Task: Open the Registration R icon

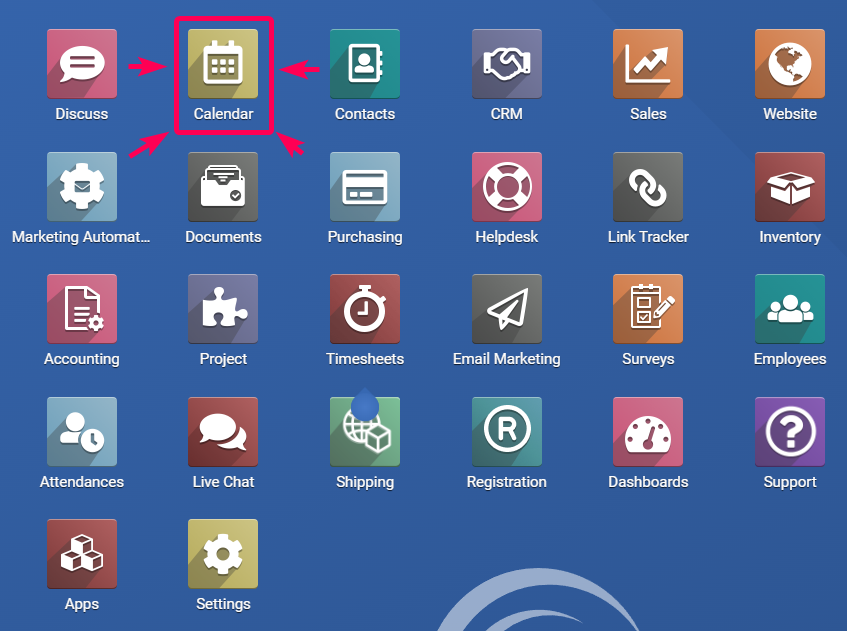Action: coord(507,432)
